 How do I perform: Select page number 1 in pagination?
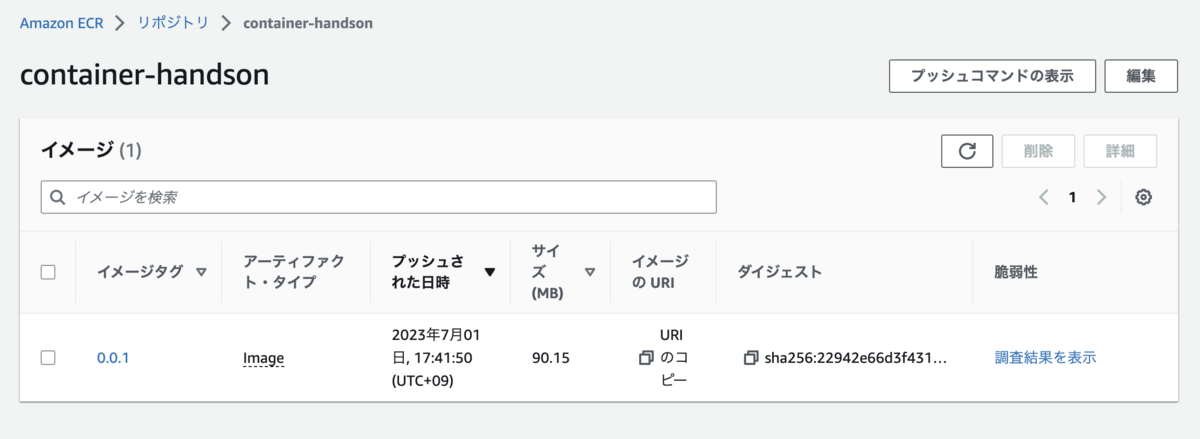[x=1072, y=198]
